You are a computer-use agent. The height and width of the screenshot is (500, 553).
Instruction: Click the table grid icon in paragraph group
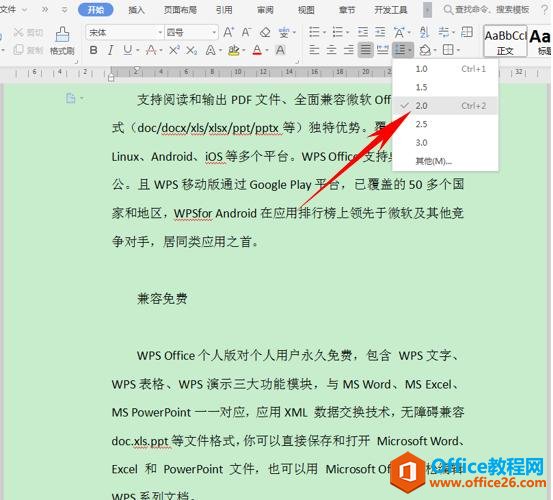click(x=467, y=32)
